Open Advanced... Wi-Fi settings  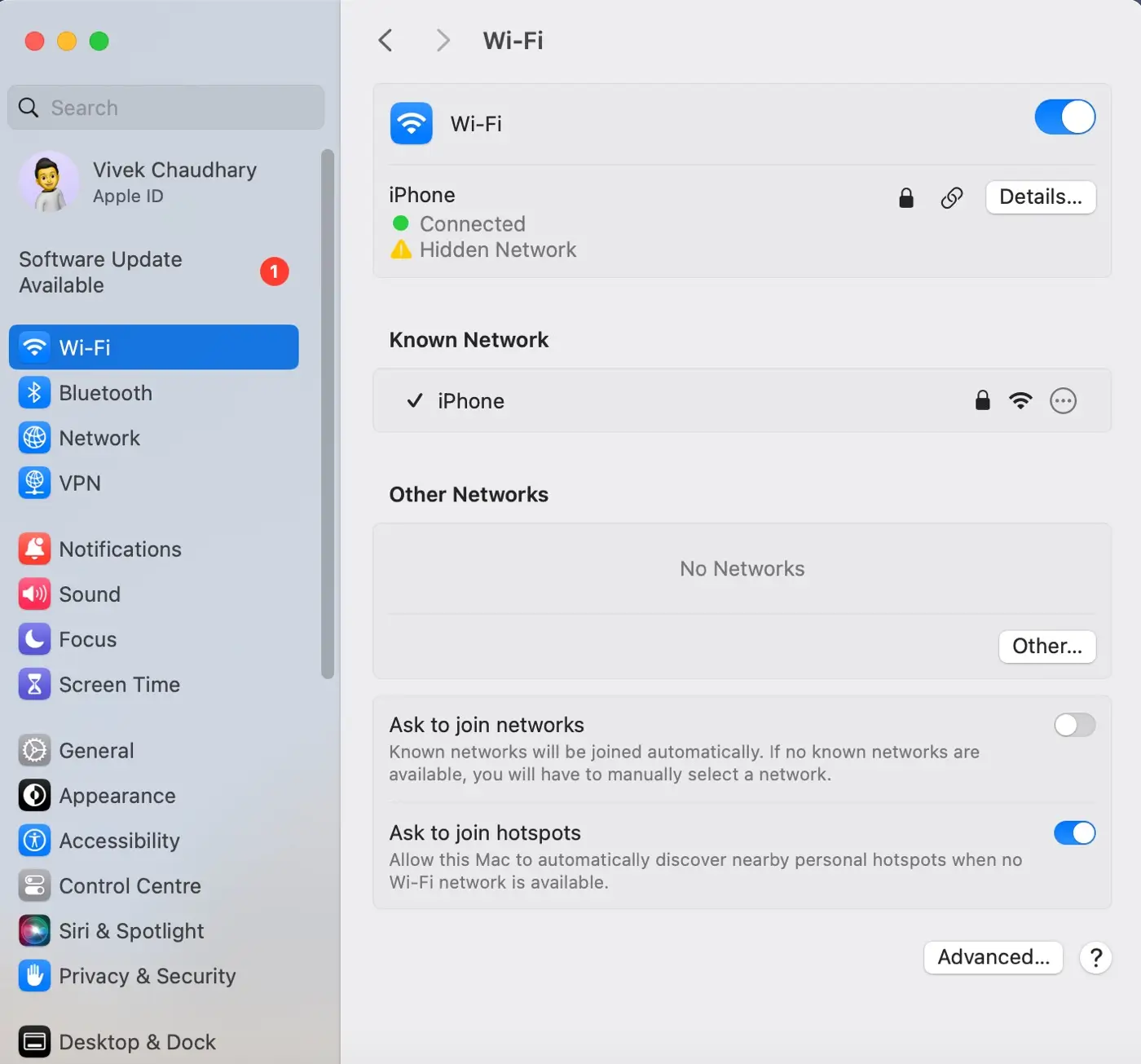[993, 957]
